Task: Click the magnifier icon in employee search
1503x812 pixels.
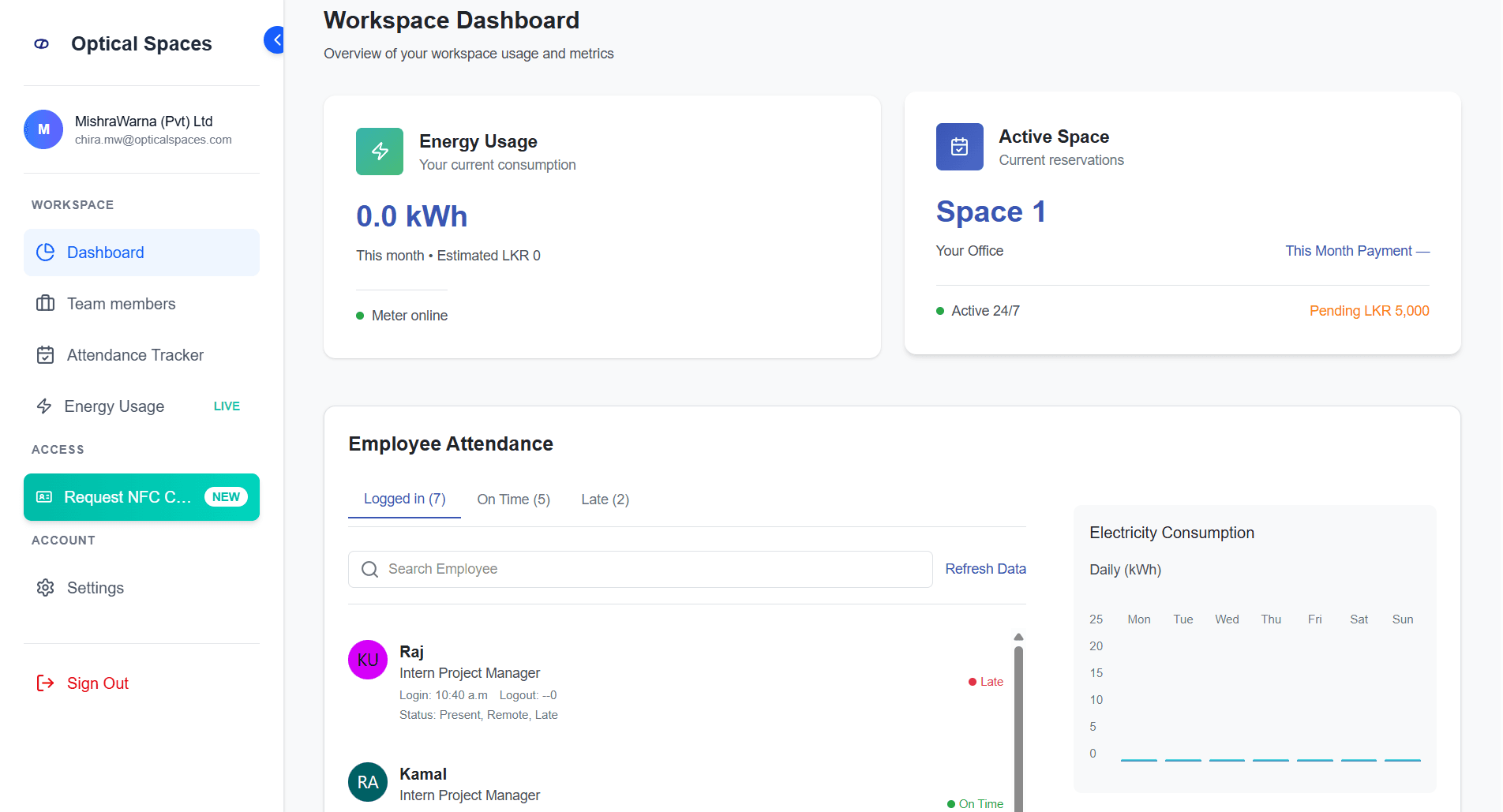Action: tap(369, 569)
